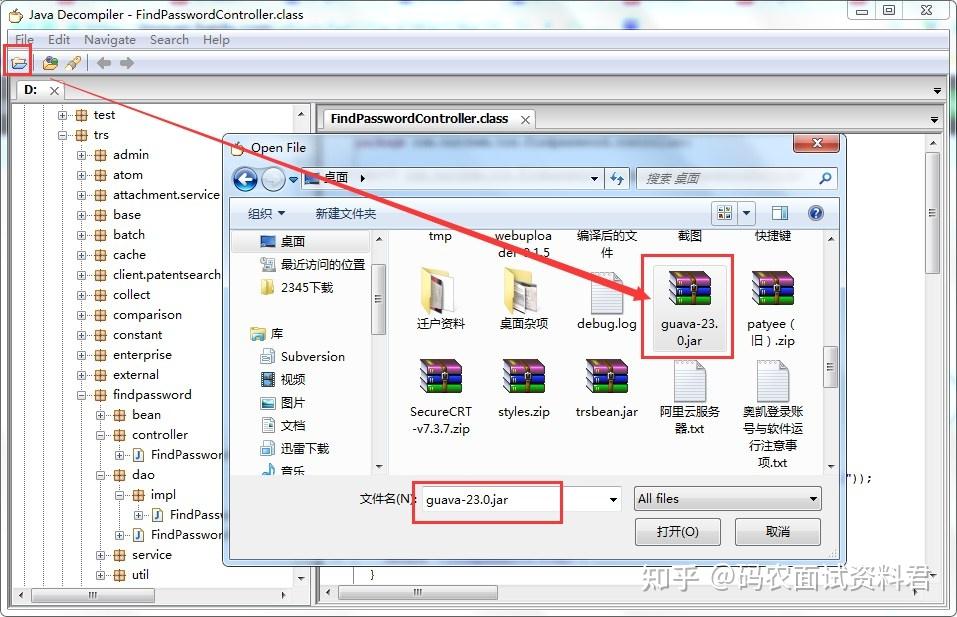Image resolution: width=957 pixels, height=617 pixels.
Task: Select the SecureCRT-v7.3.7.zip archive
Action: (441, 376)
